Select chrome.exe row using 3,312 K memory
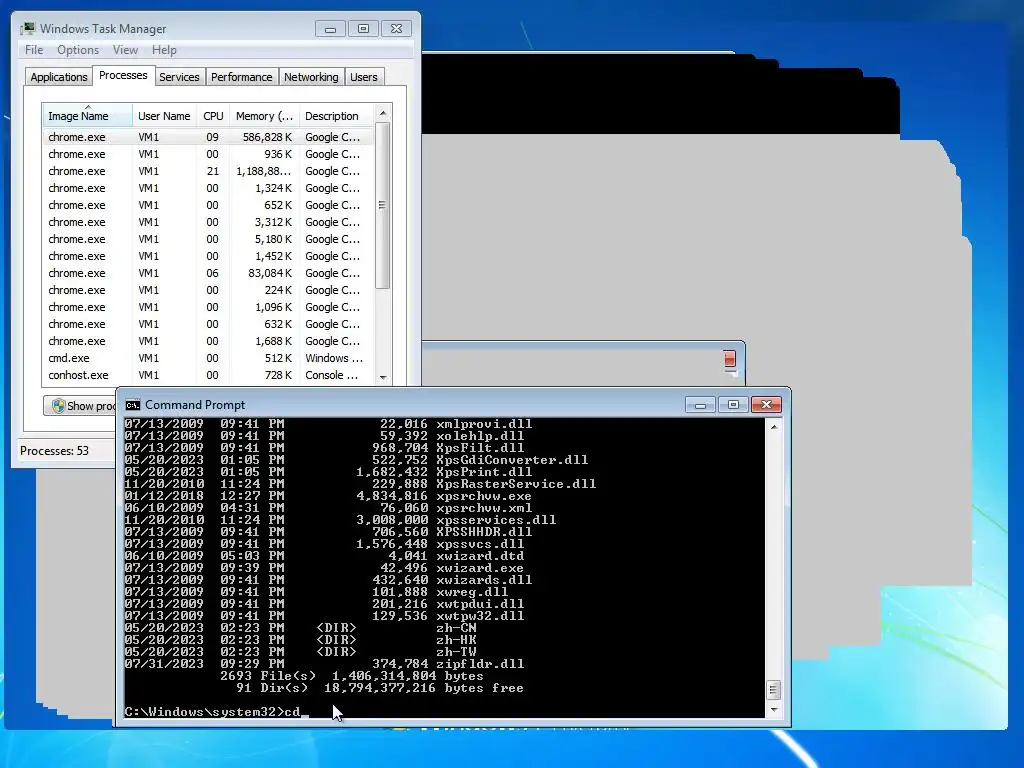The height and width of the screenshot is (768, 1024). [x=209, y=222]
